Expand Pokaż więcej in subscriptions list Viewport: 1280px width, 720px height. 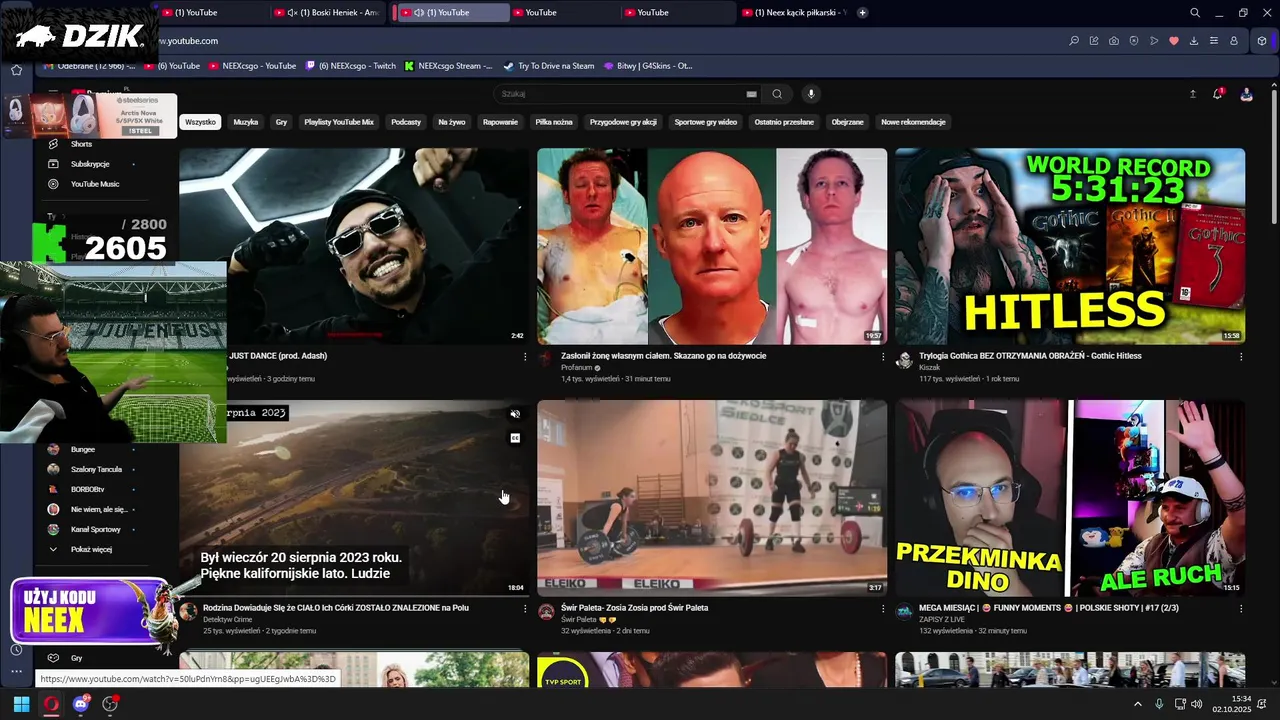coord(90,549)
